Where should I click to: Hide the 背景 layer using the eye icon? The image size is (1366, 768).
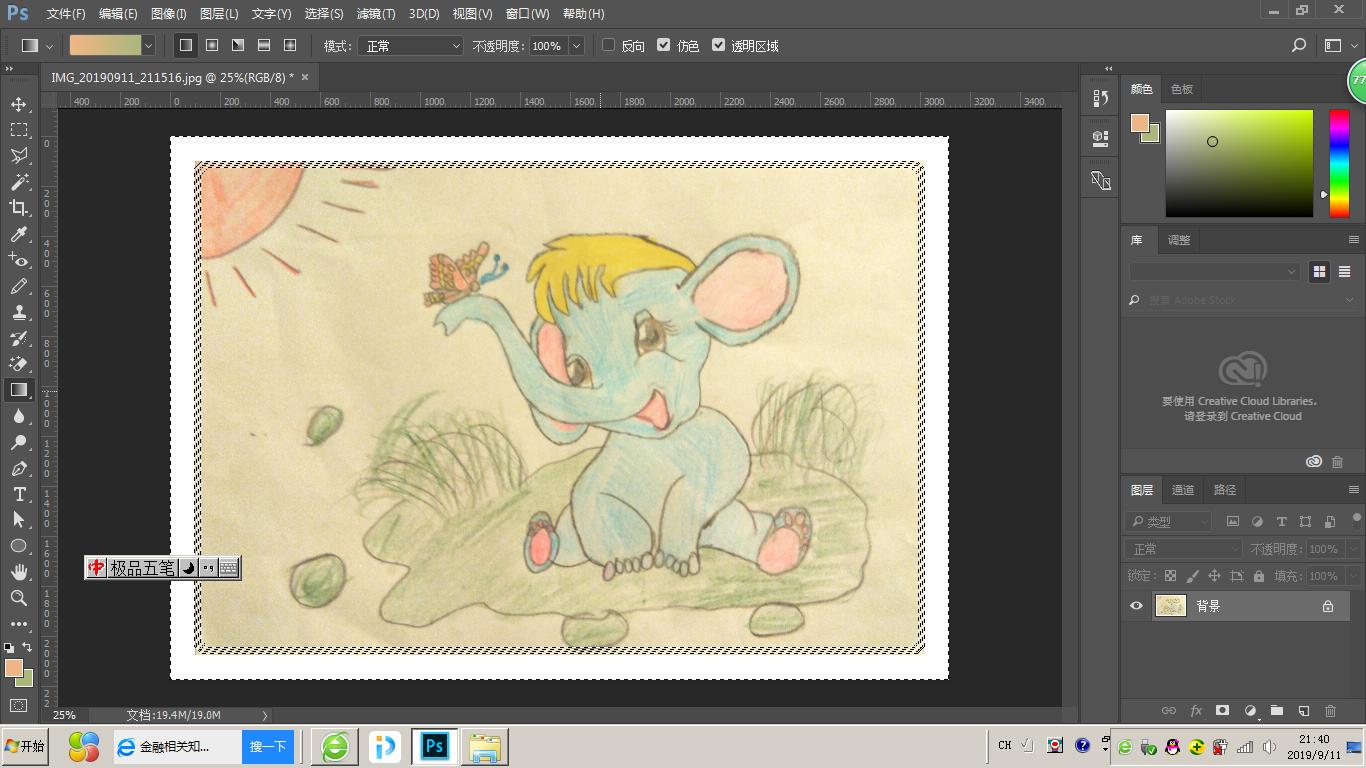click(x=1136, y=606)
